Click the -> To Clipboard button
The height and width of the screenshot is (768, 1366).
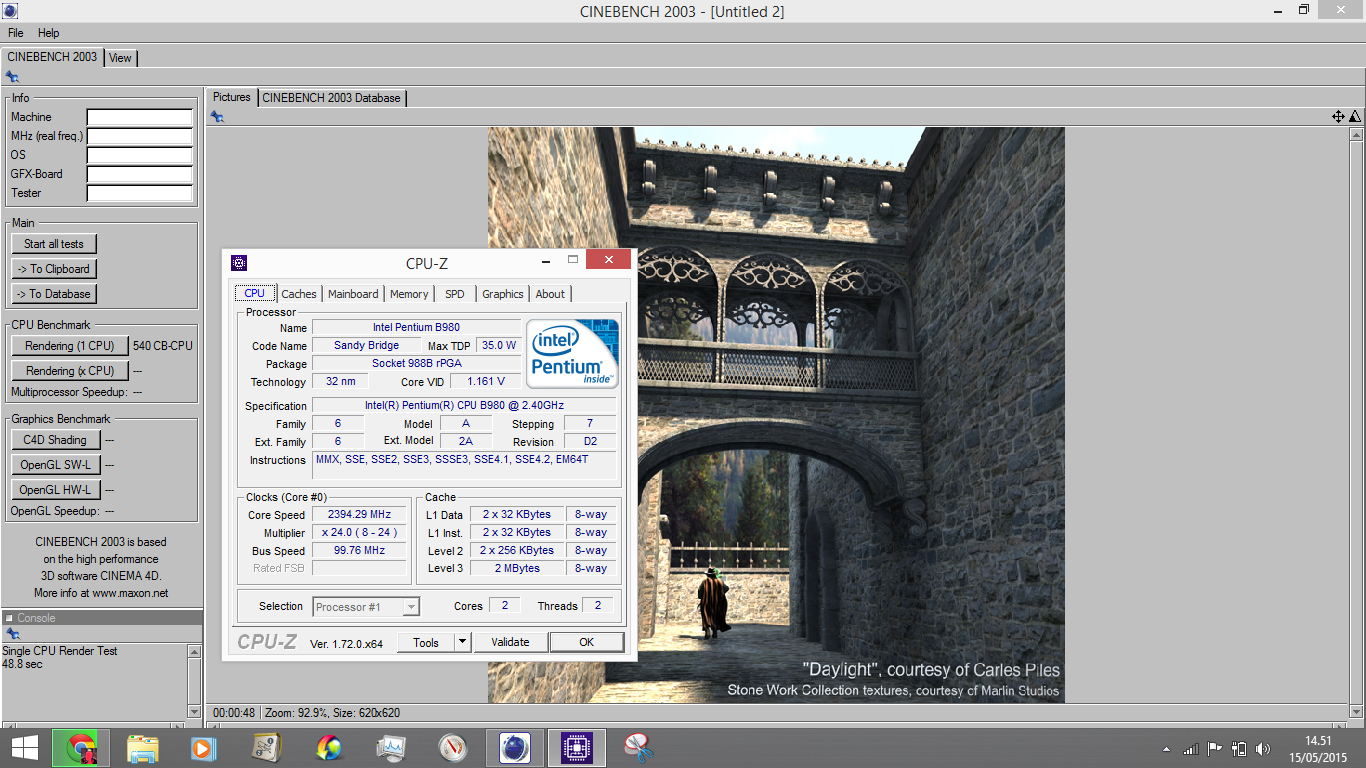[54, 269]
